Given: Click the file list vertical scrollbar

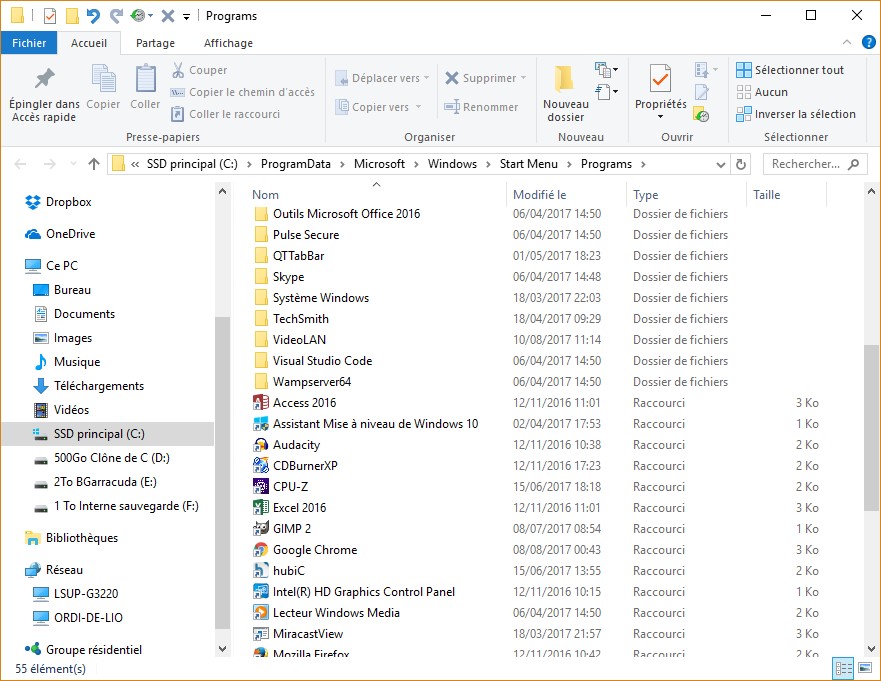Looking at the screenshot, I should (x=872, y=420).
